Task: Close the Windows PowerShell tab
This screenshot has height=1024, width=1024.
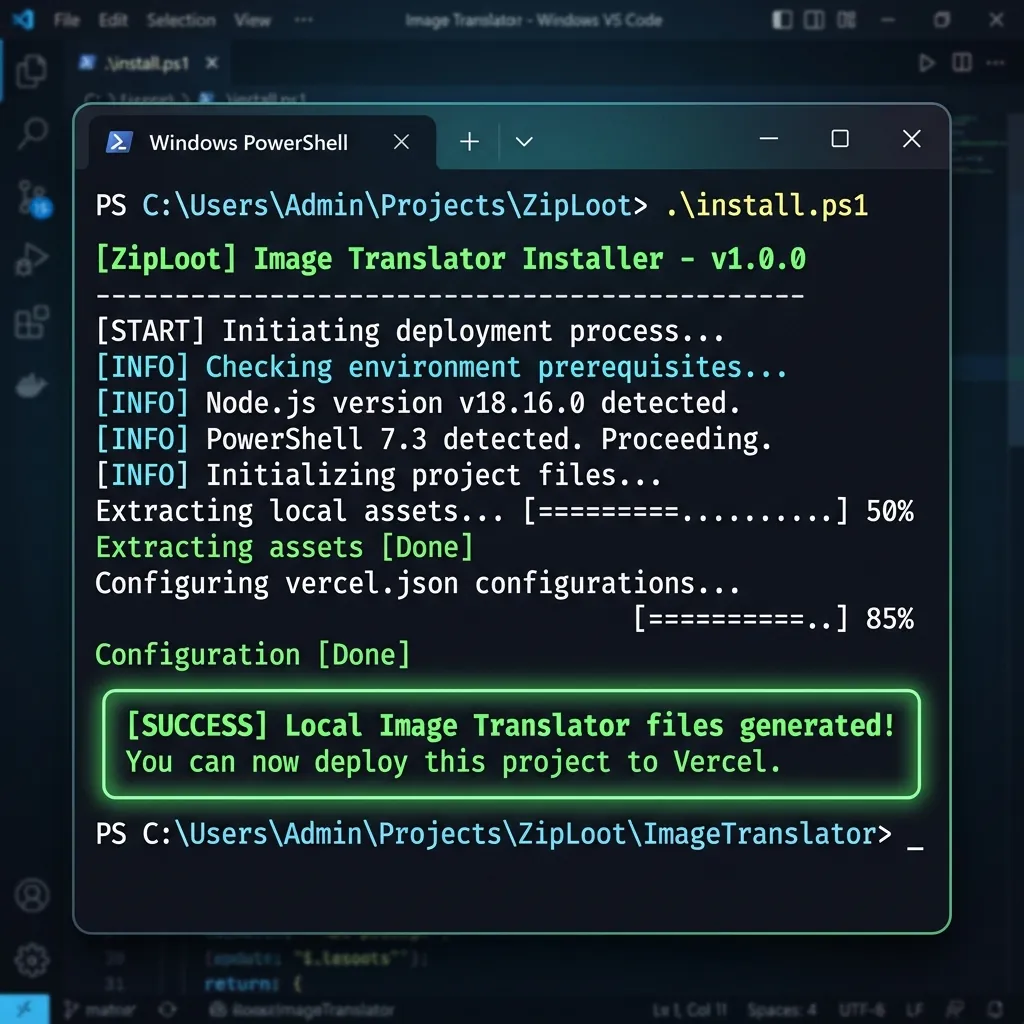Action: (x=402, y=142)
